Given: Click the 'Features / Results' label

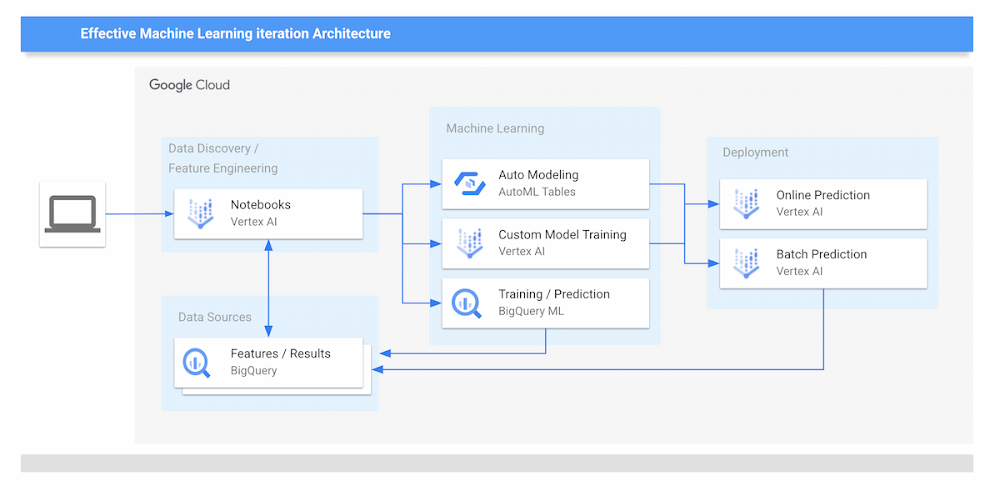Looking at the screenshot, I should tap(281, 353).
